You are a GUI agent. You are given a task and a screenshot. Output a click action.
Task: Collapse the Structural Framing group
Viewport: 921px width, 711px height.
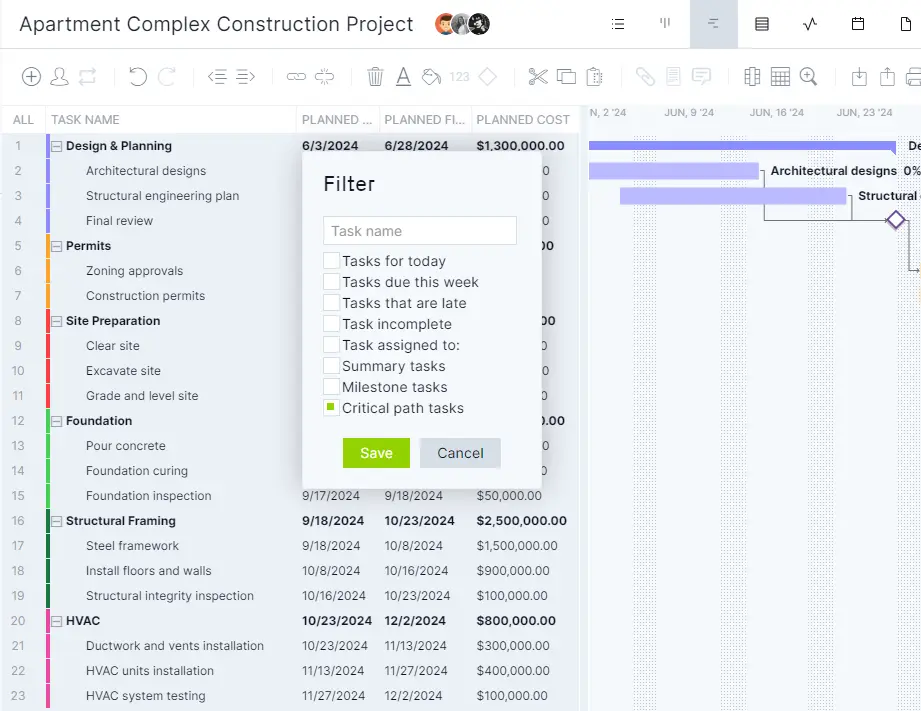click(x=56, y=521)
